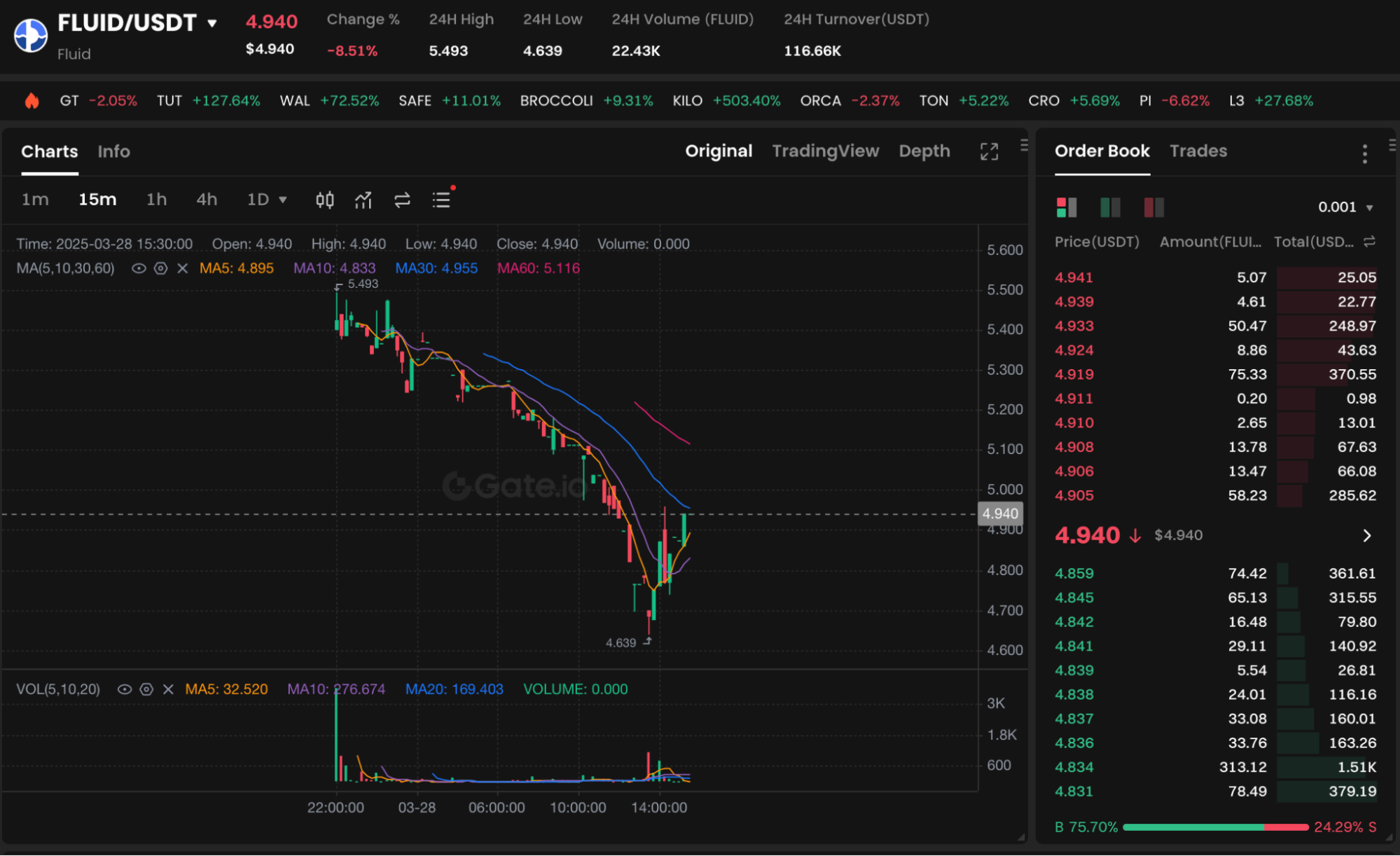Open the Depth view

tap(924, 151)
